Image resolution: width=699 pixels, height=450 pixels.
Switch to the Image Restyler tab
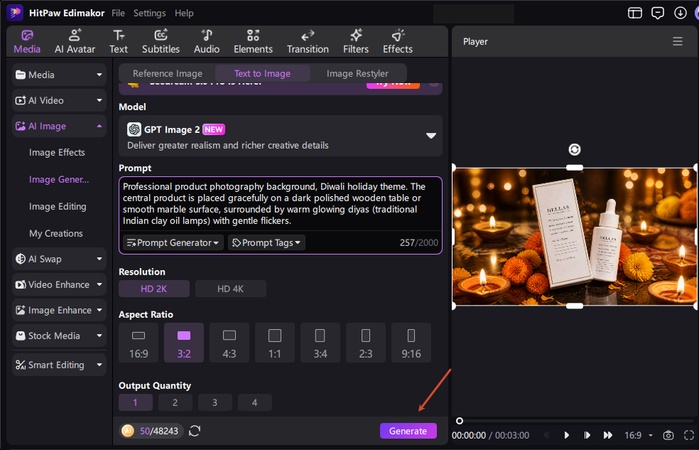click(x=357, y=74)
